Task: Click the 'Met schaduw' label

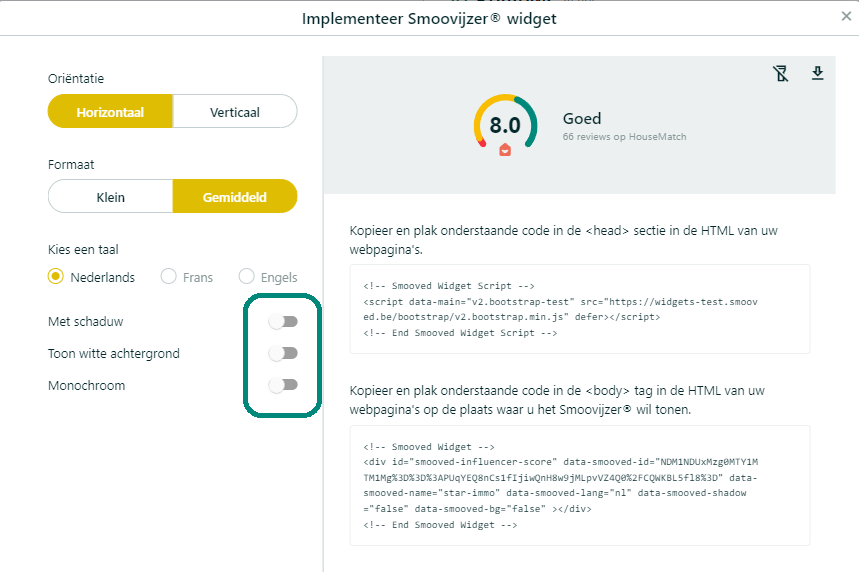Action: point(85,321)
